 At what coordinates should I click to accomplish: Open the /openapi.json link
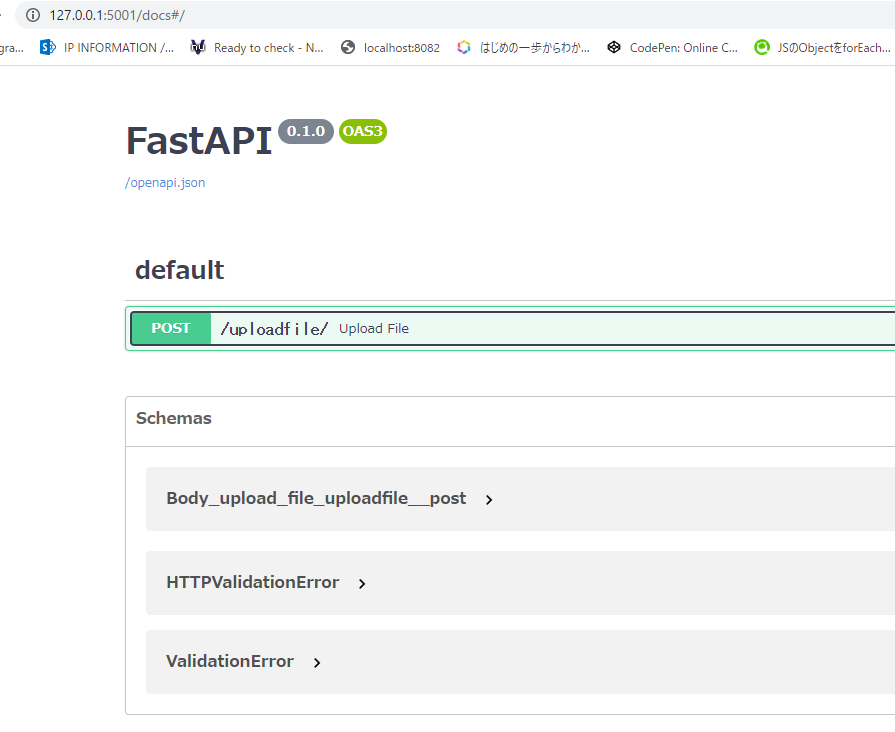(x=165, y=183)
